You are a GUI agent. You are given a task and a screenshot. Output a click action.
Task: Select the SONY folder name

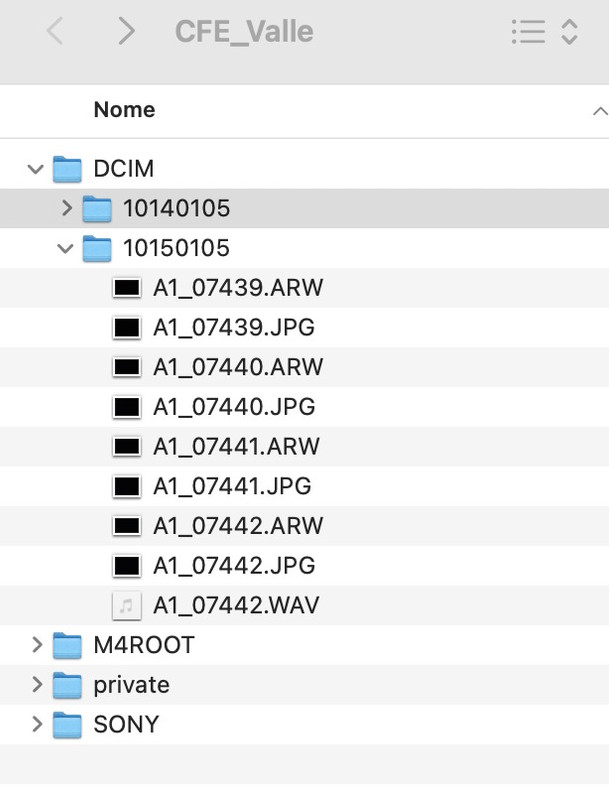(x=126, y=724)
